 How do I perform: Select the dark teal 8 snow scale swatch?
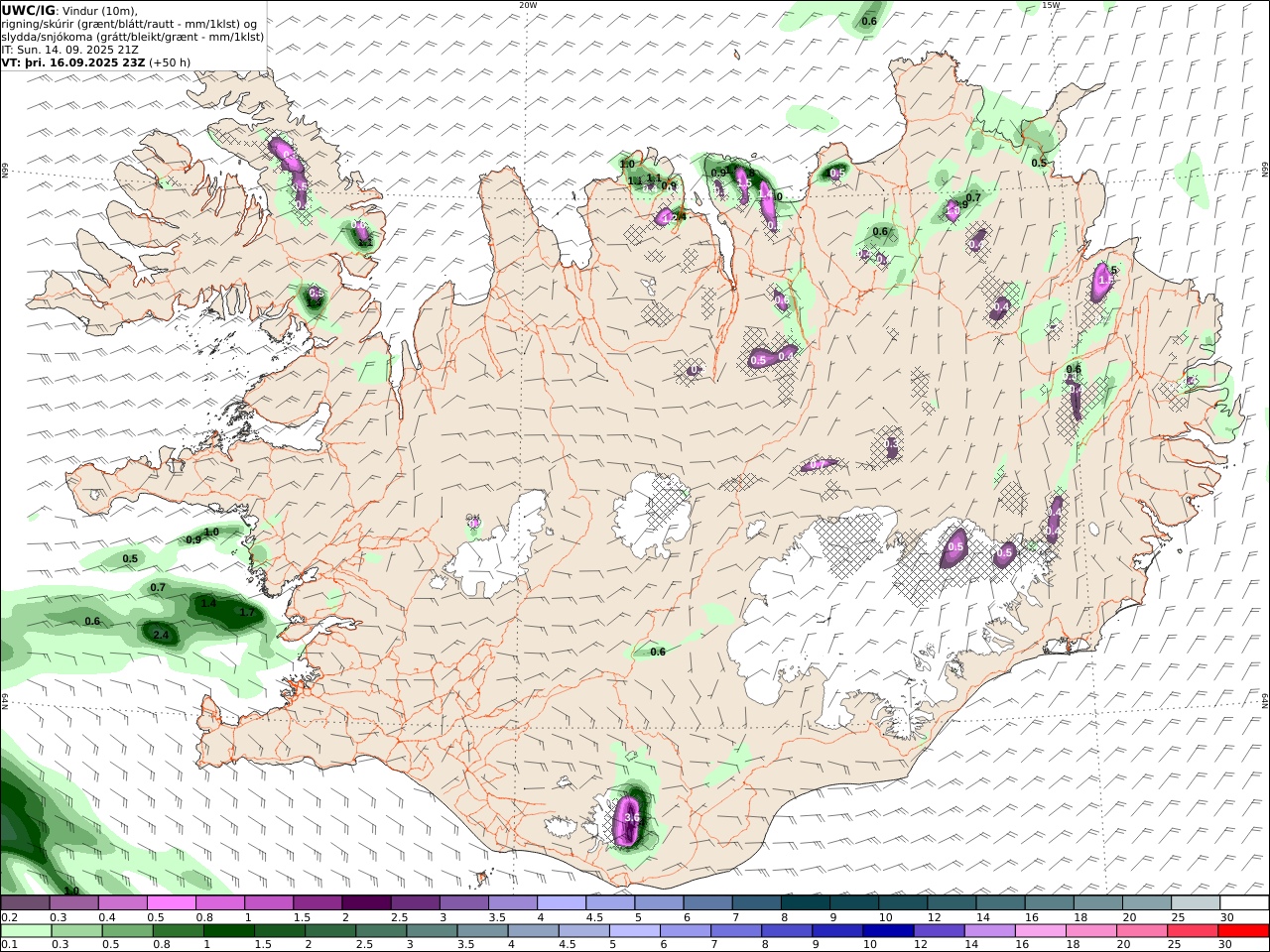coord(805,903)
